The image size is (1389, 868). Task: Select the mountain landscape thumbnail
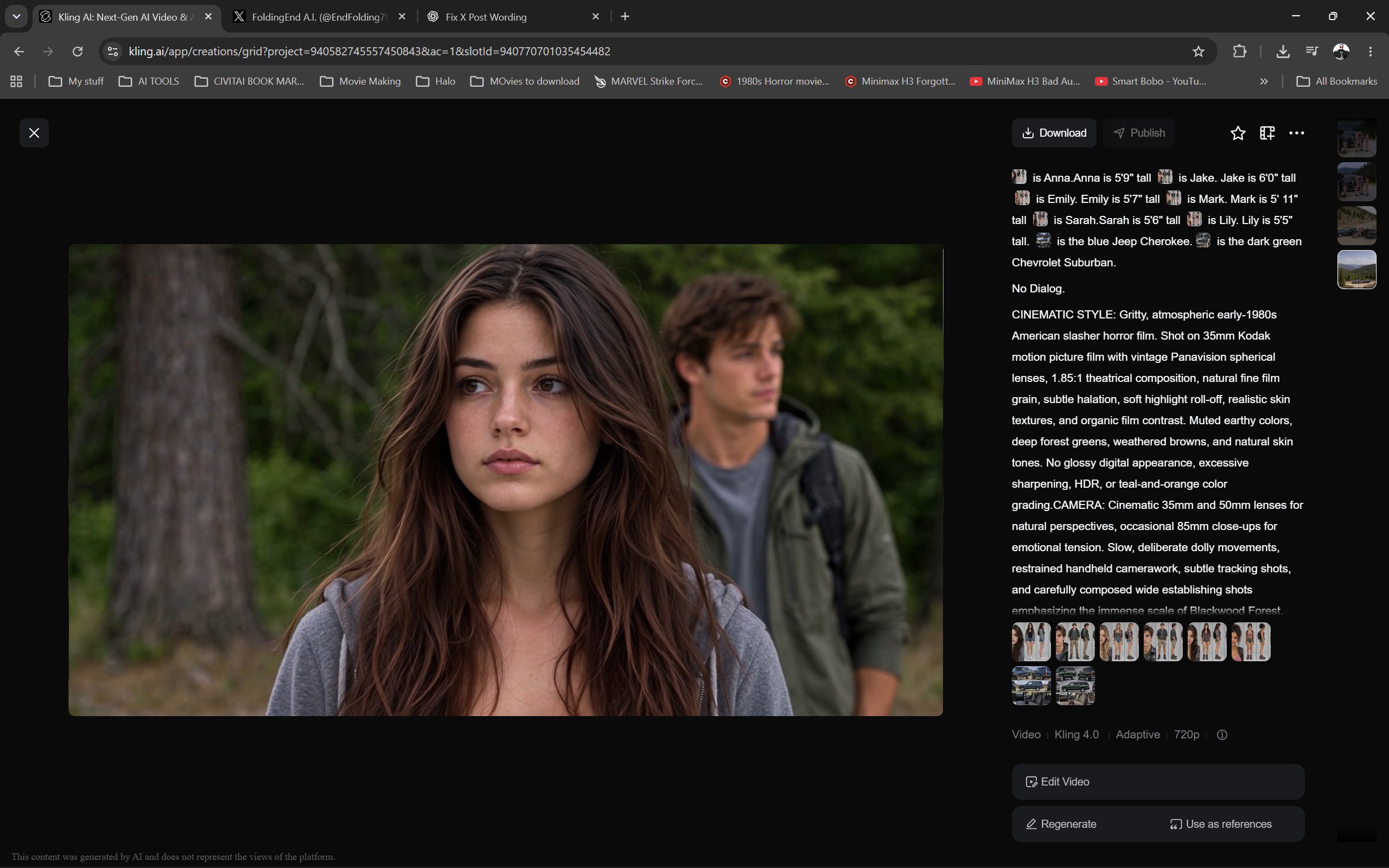pyautogui.click(x=1356, y=270)
